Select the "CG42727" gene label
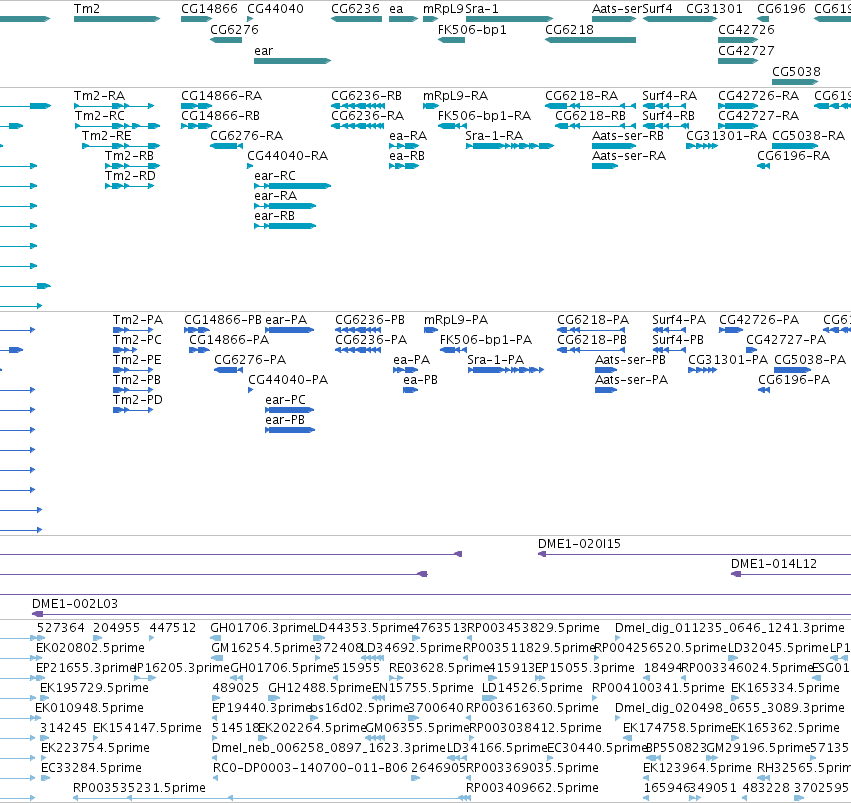Screen dimensions: 851x803 coord(746,50)
